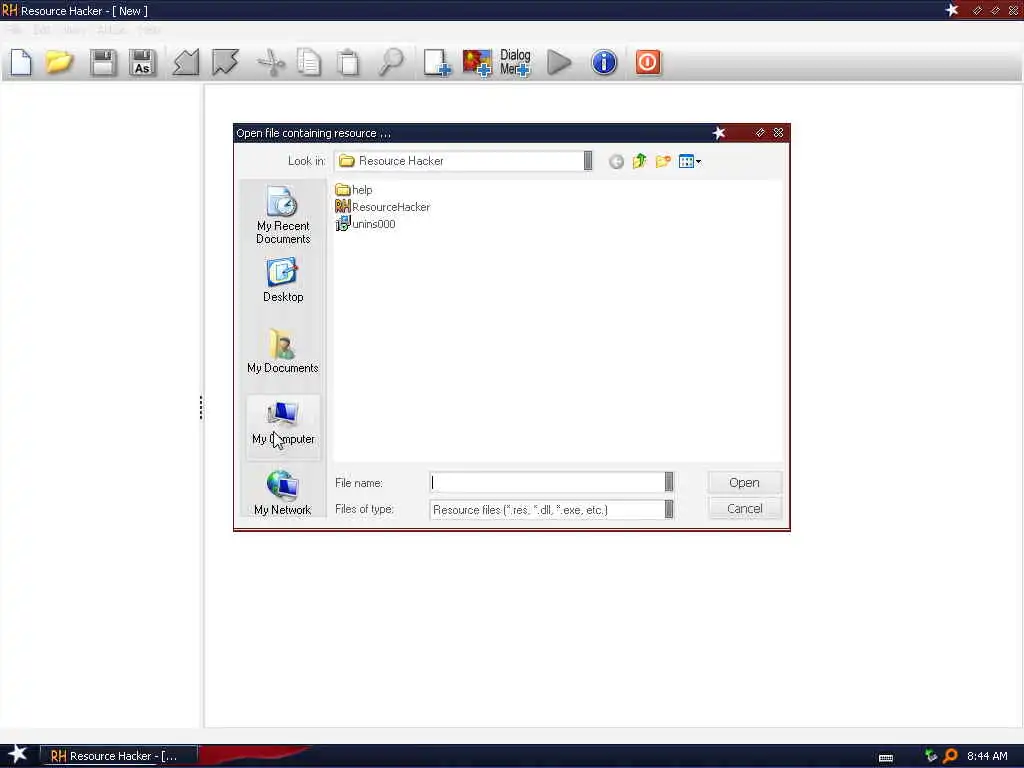Click the Open button
The height and width of the screenshot is (768, 1024).
744,483
